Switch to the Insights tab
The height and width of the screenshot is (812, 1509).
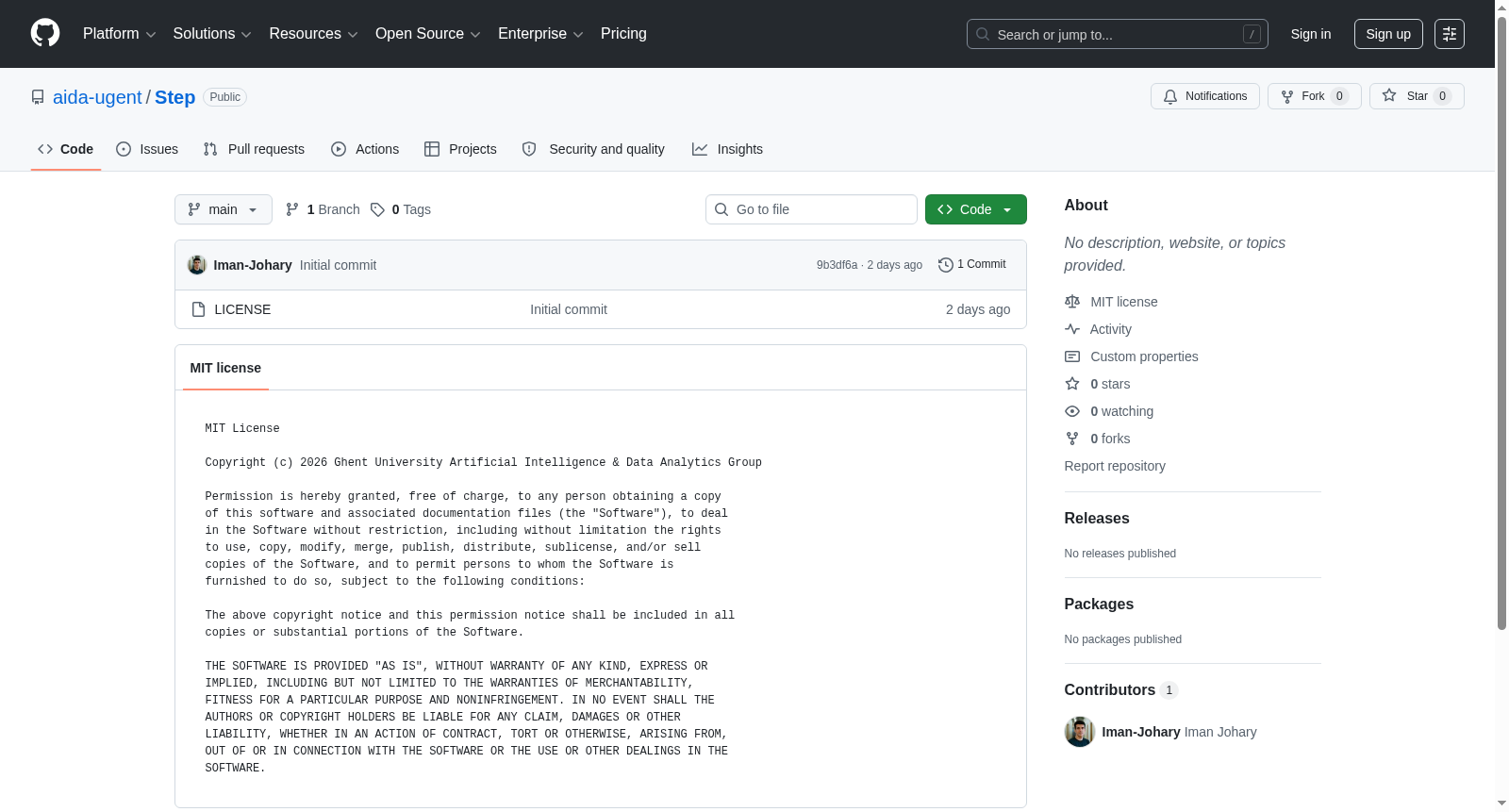click(727, 149)
